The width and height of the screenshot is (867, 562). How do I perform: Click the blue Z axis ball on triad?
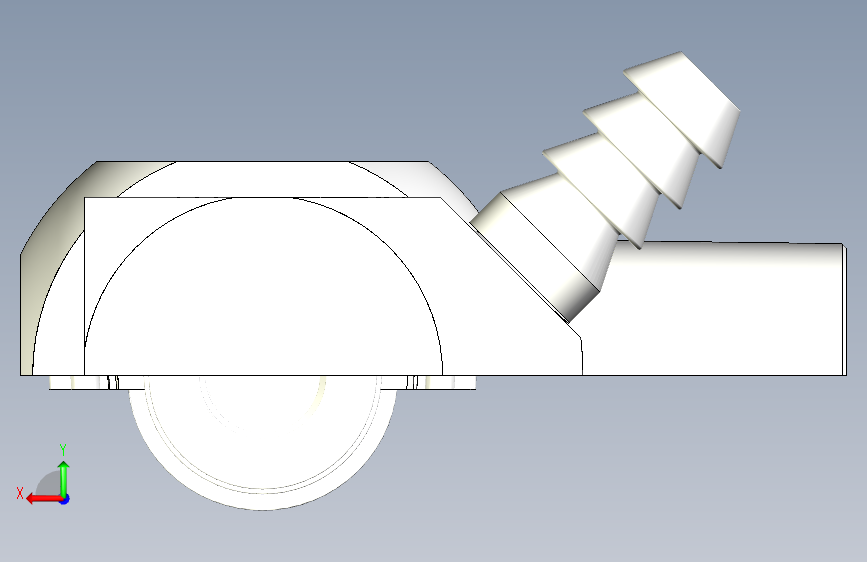coord(65,499)
